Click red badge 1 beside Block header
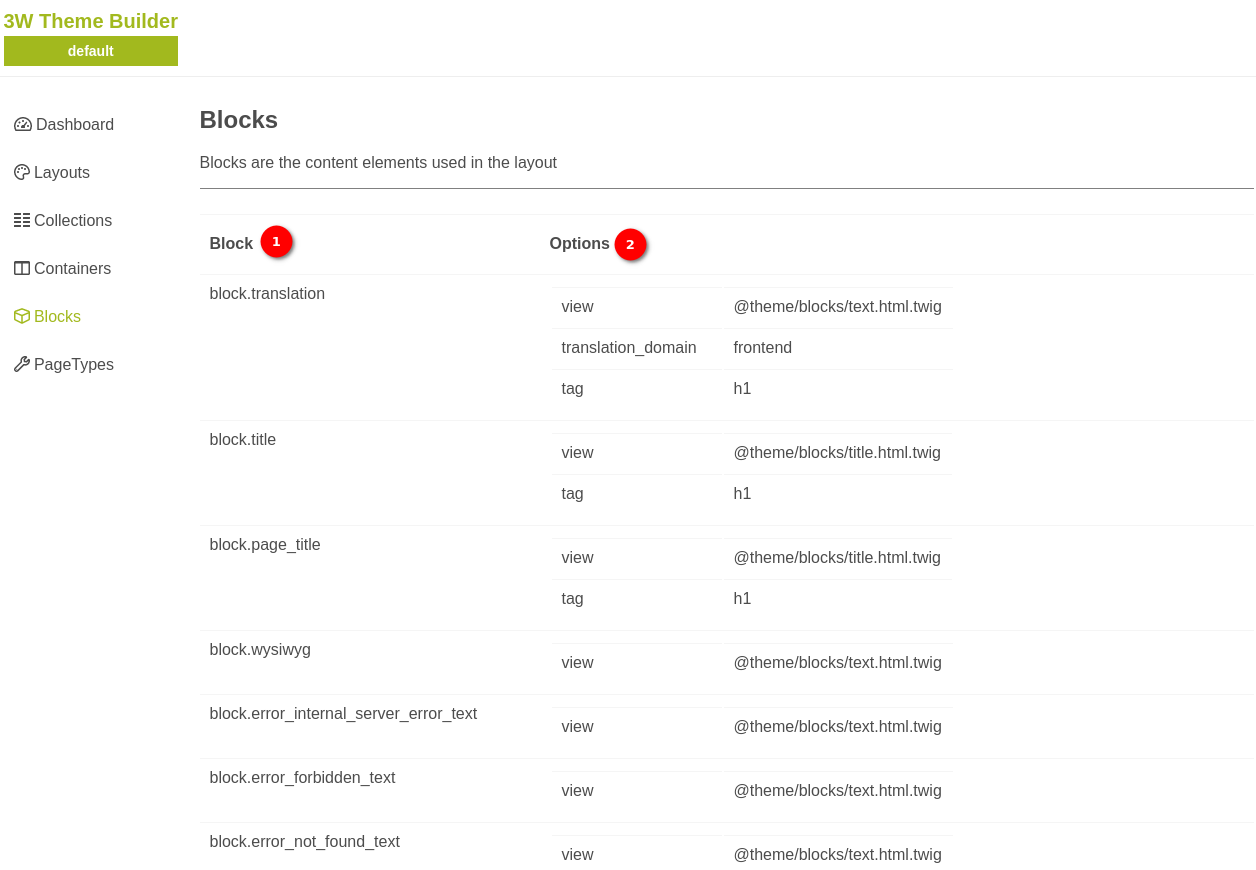Screen dimensions: 1256x870 [x=276, y=242]
